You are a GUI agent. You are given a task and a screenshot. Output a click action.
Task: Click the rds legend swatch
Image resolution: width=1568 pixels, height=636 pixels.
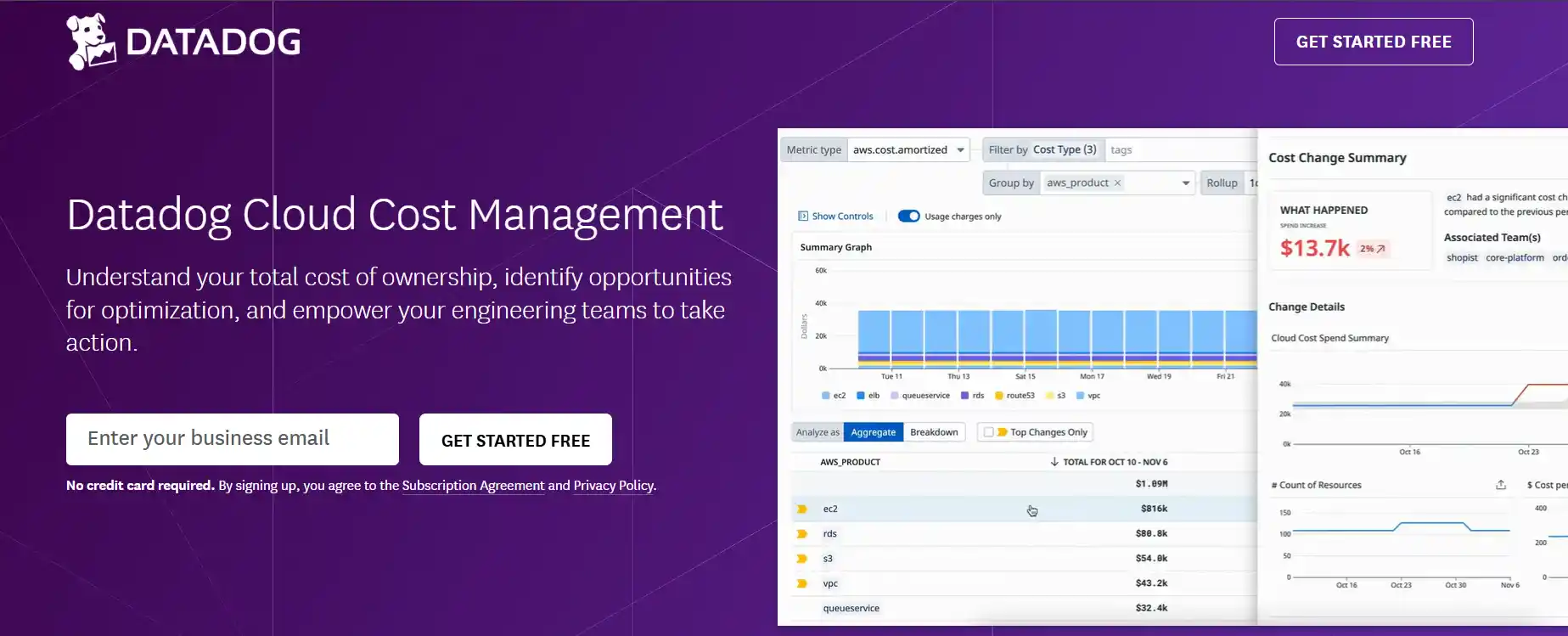tap(965, 396)
